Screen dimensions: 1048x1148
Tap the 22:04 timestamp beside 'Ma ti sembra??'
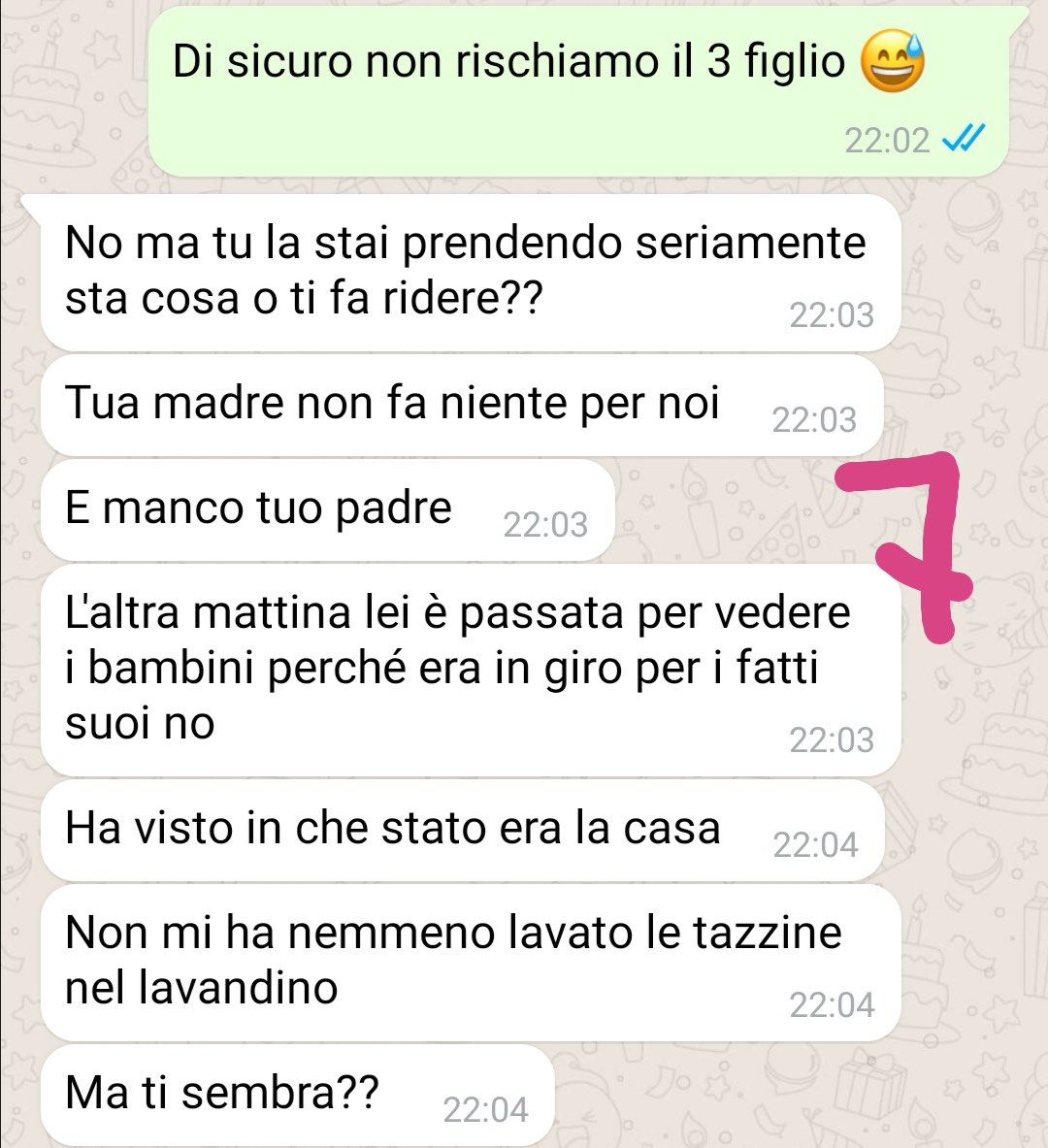pos(485,1110)
